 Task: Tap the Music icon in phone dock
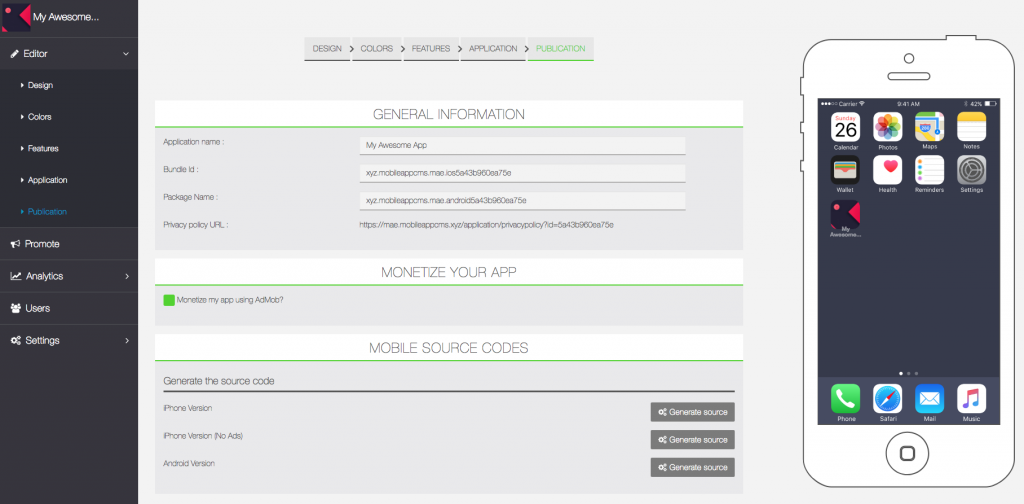coord(971,399)
